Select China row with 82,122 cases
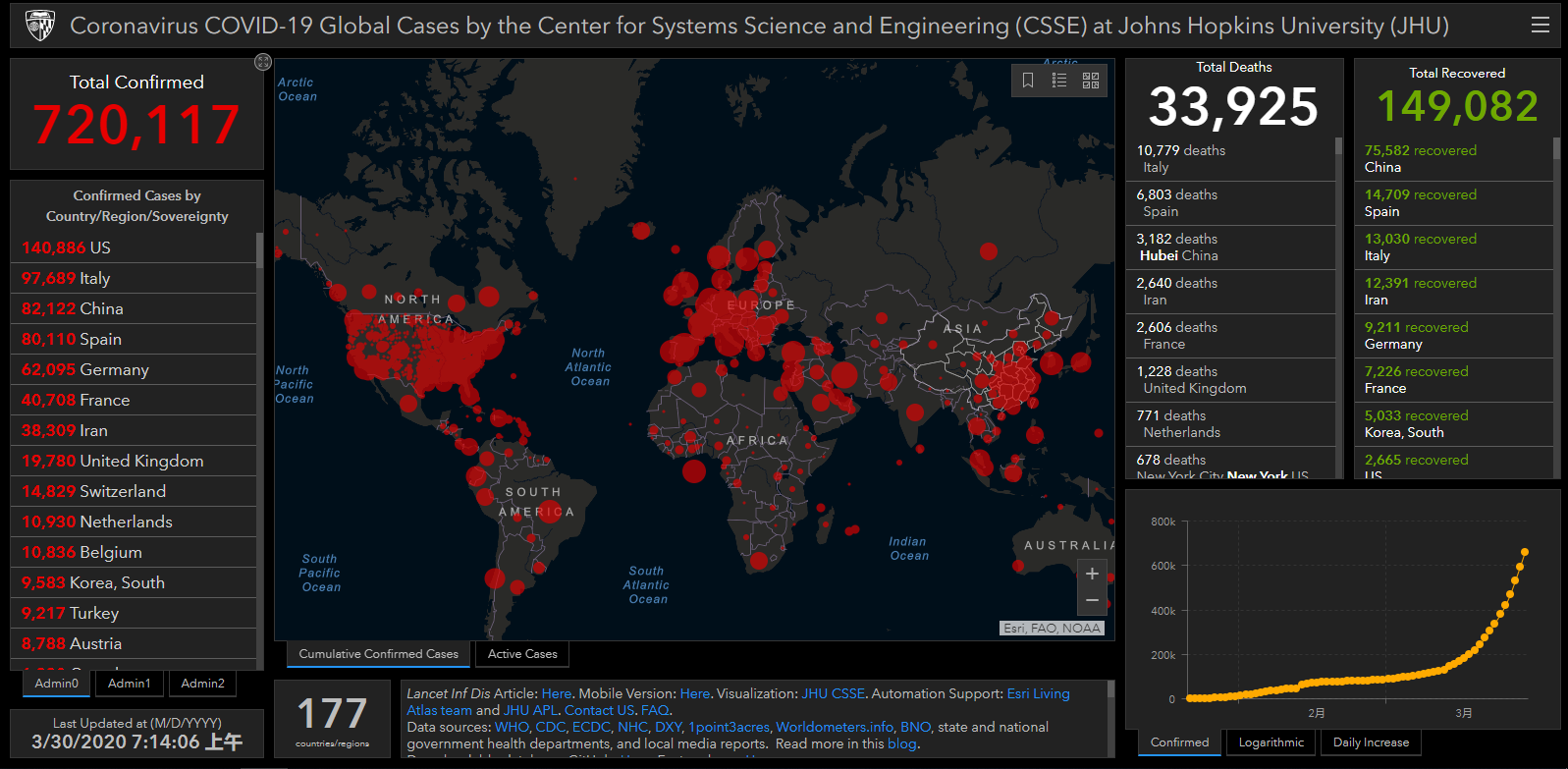Image resolution: width=1568 pixels, height=769 pixels. pos(135,308)
